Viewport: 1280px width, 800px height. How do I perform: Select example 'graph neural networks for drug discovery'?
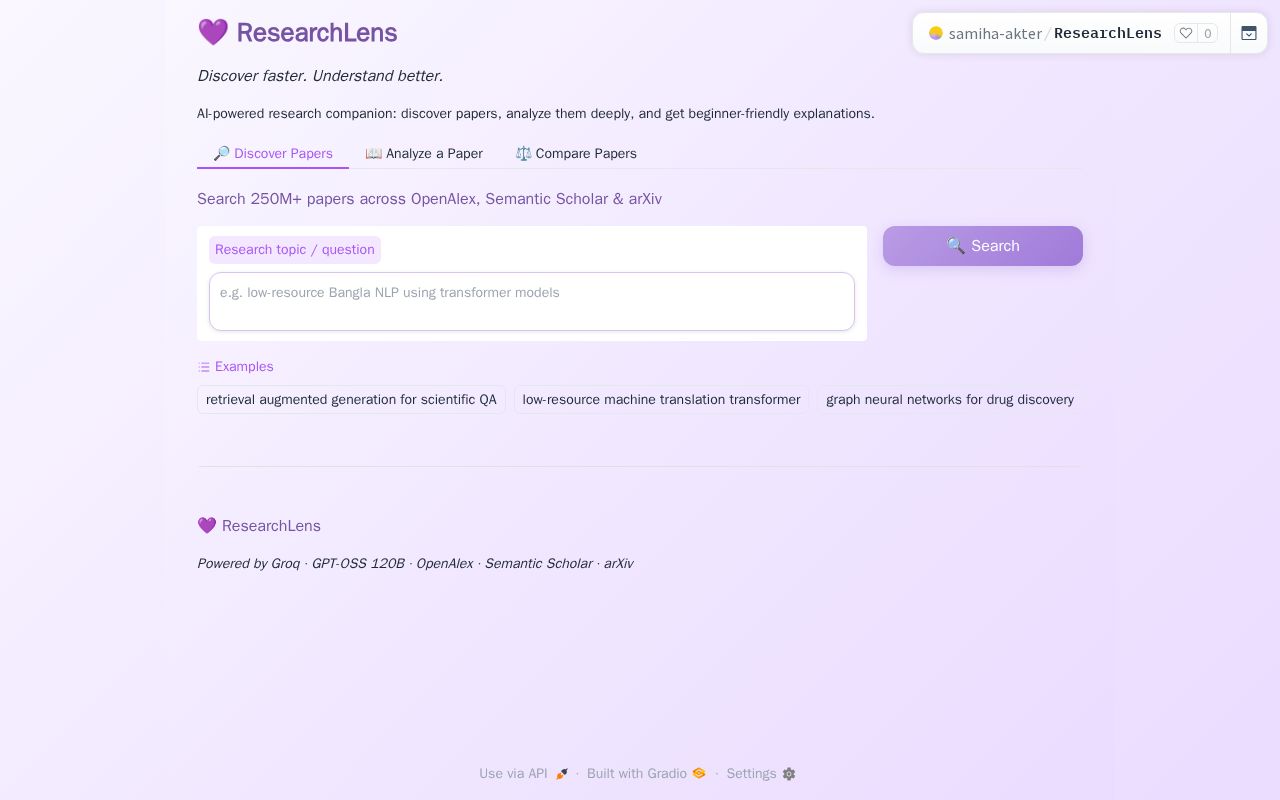950,400
